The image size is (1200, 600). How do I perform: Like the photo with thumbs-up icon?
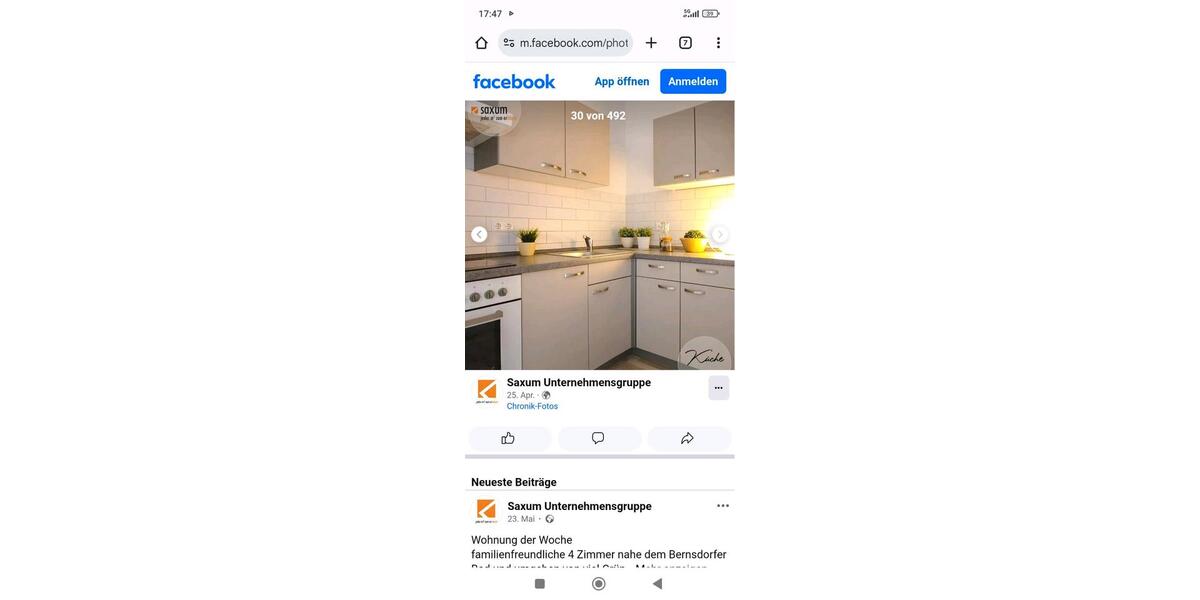[x=510, y=438]
